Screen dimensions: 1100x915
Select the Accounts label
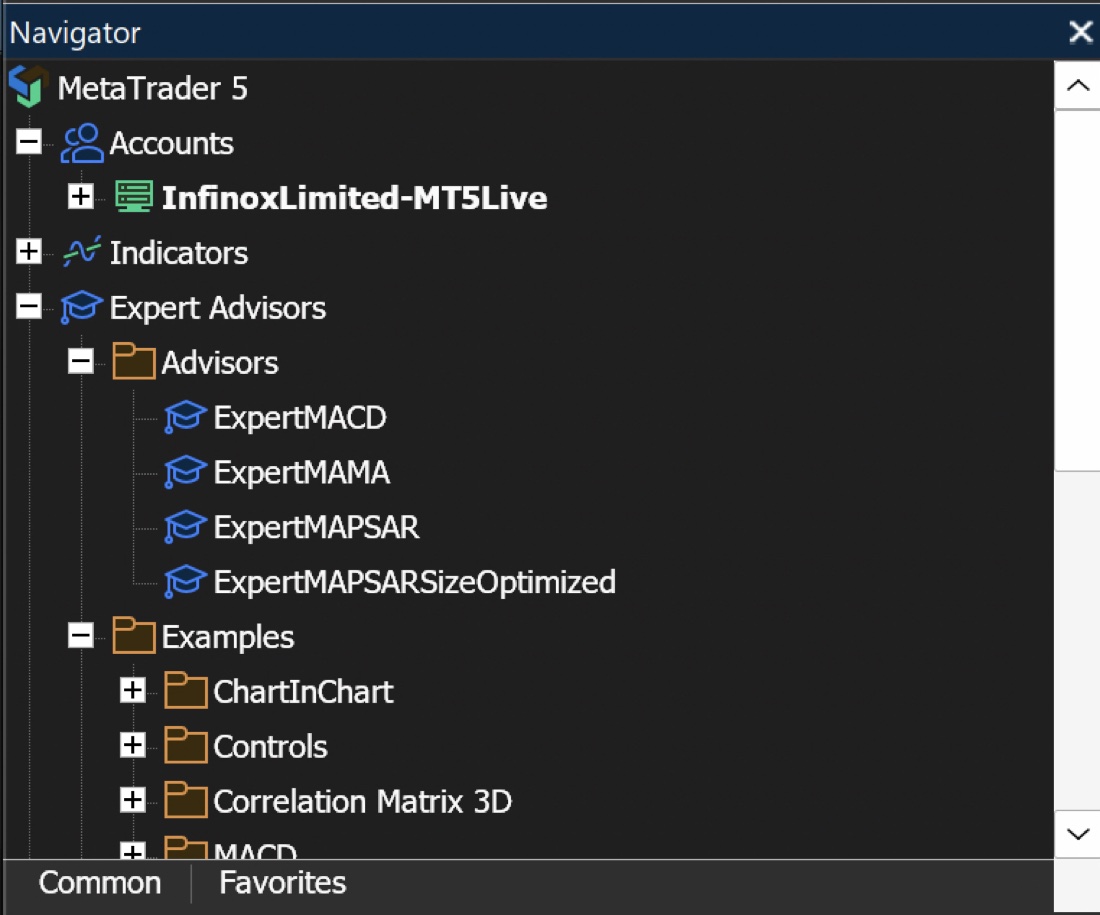[x=172, y=143]
